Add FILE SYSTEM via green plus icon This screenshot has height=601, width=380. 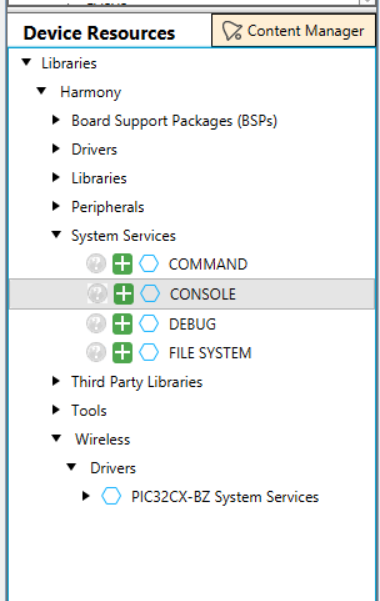point(122,353)
